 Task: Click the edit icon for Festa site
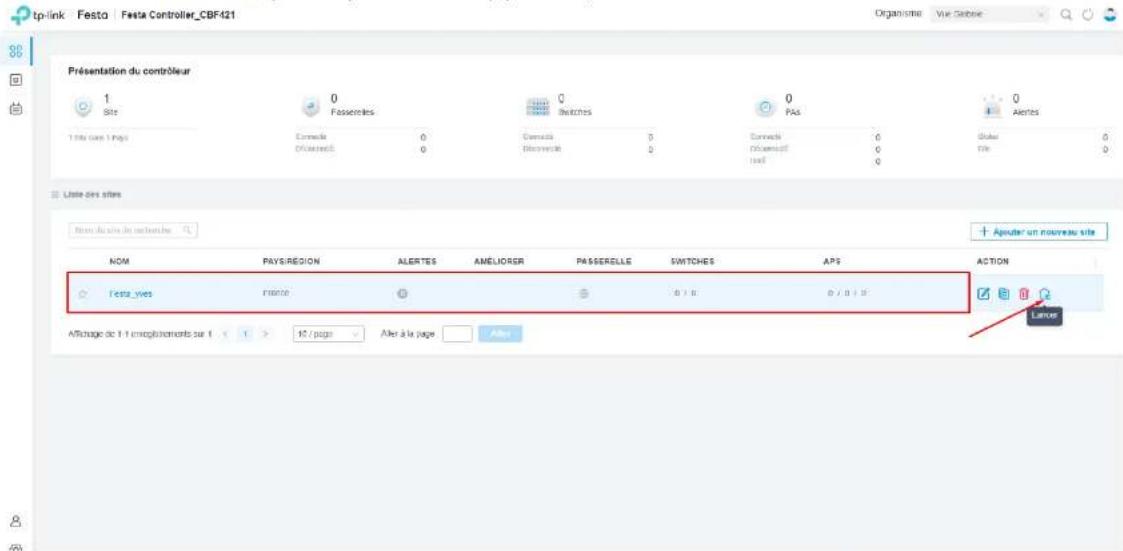point(984,293)
